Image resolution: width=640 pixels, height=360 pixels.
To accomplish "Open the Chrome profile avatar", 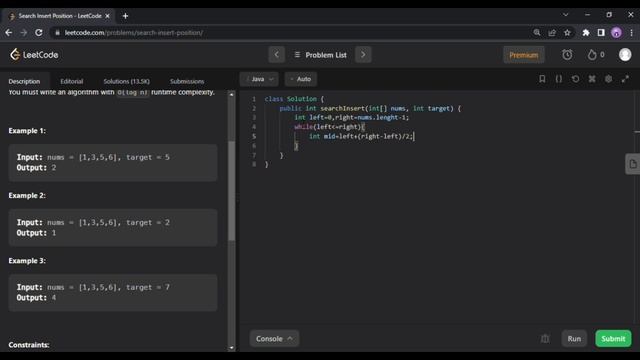I will point(616,33).
